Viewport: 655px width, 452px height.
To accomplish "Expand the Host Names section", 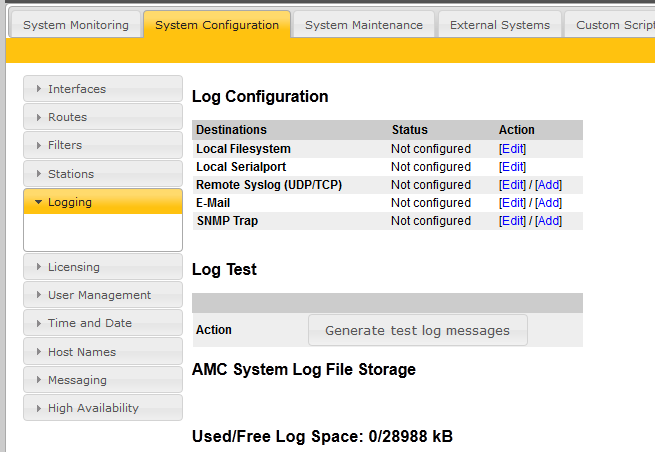I will (102, 352).
